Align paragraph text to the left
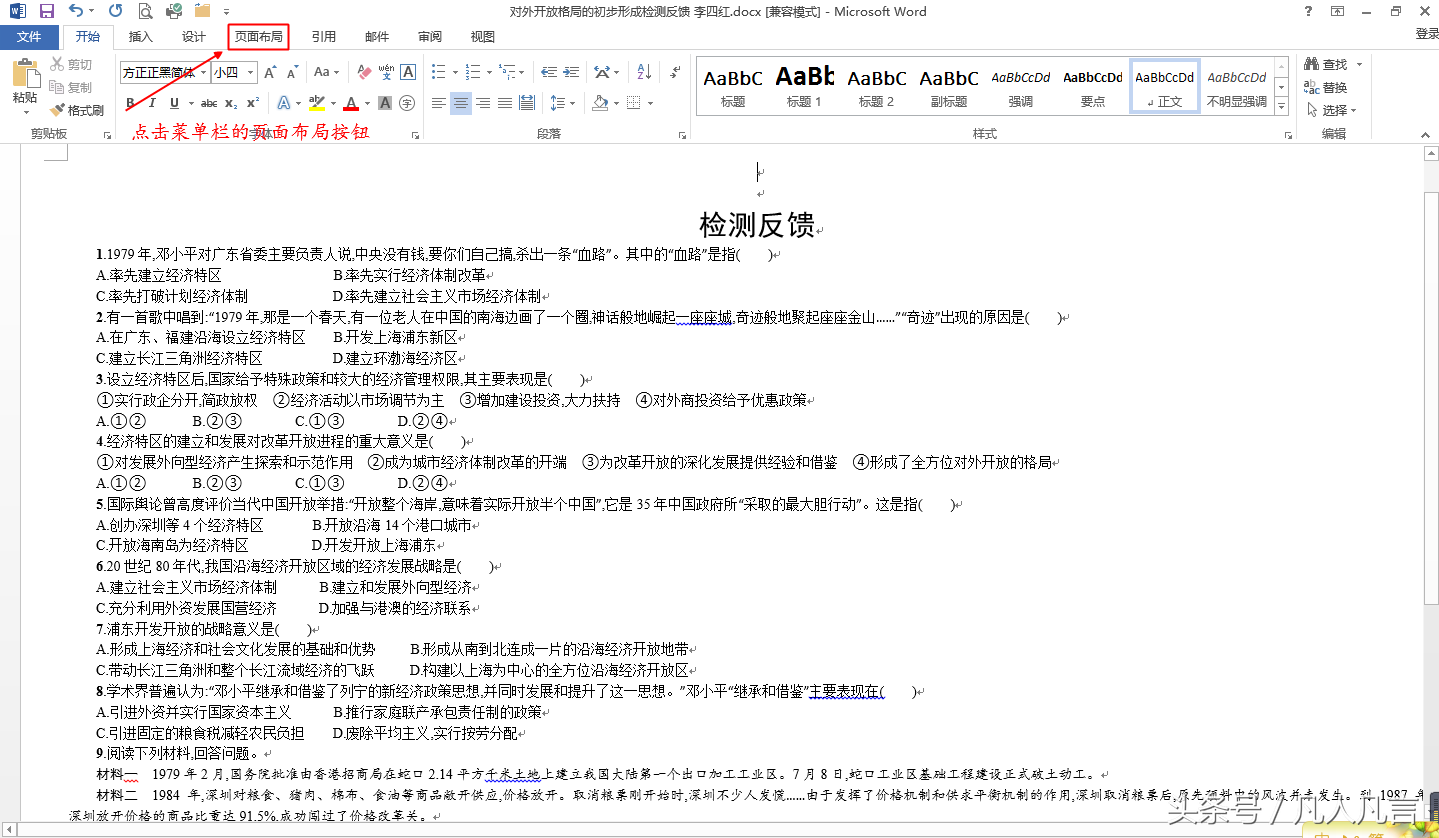The width and height of the screenshot is (1439, 838). [x=439, y=103]
